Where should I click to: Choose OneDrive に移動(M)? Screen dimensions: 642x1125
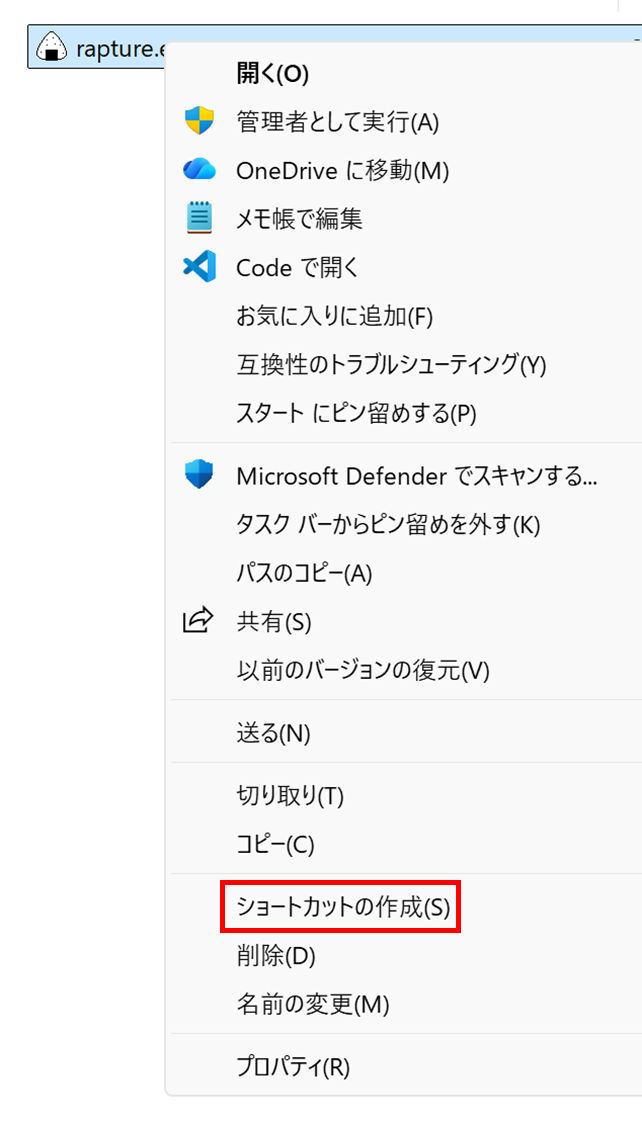[342, 171]
